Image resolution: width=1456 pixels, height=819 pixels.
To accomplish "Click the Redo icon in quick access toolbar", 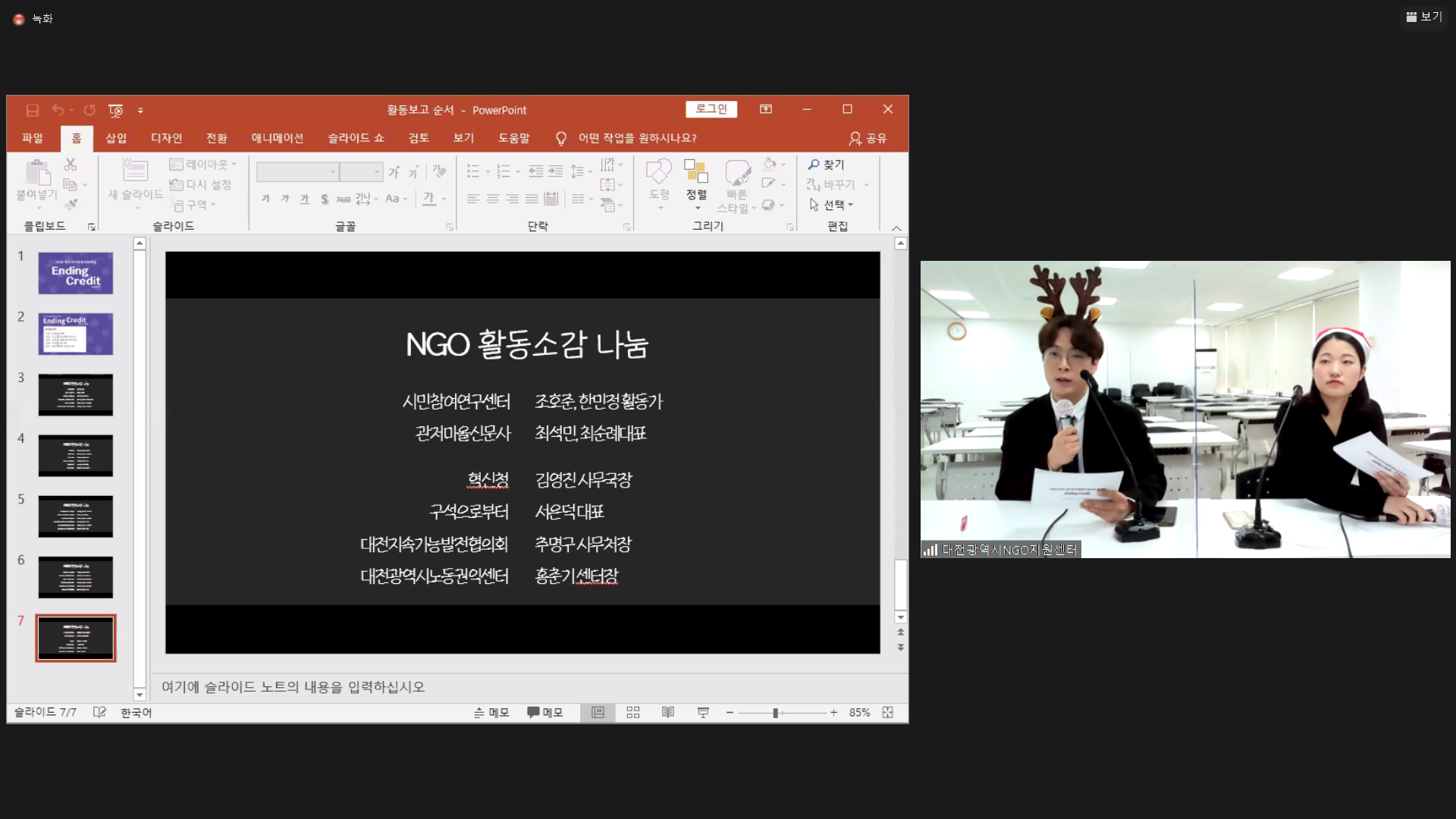I will tap(89, 110).
